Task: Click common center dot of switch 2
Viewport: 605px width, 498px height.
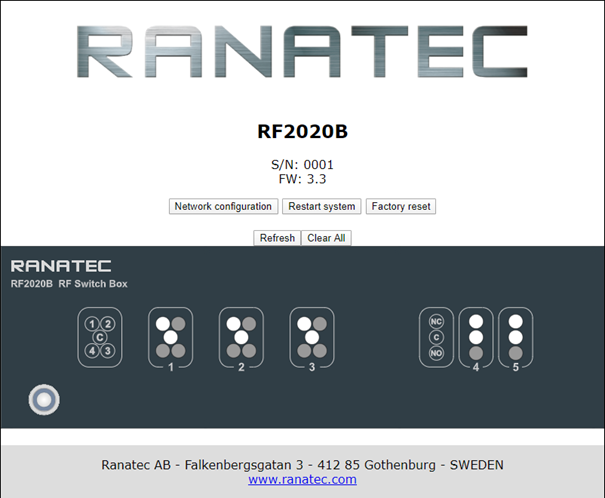Action: click(x=241, y=338)
